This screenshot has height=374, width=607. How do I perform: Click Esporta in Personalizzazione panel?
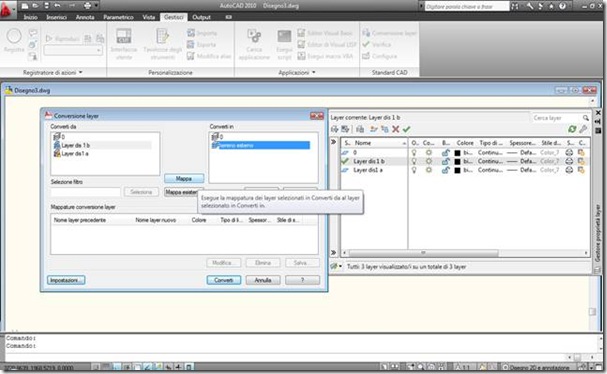201,45
